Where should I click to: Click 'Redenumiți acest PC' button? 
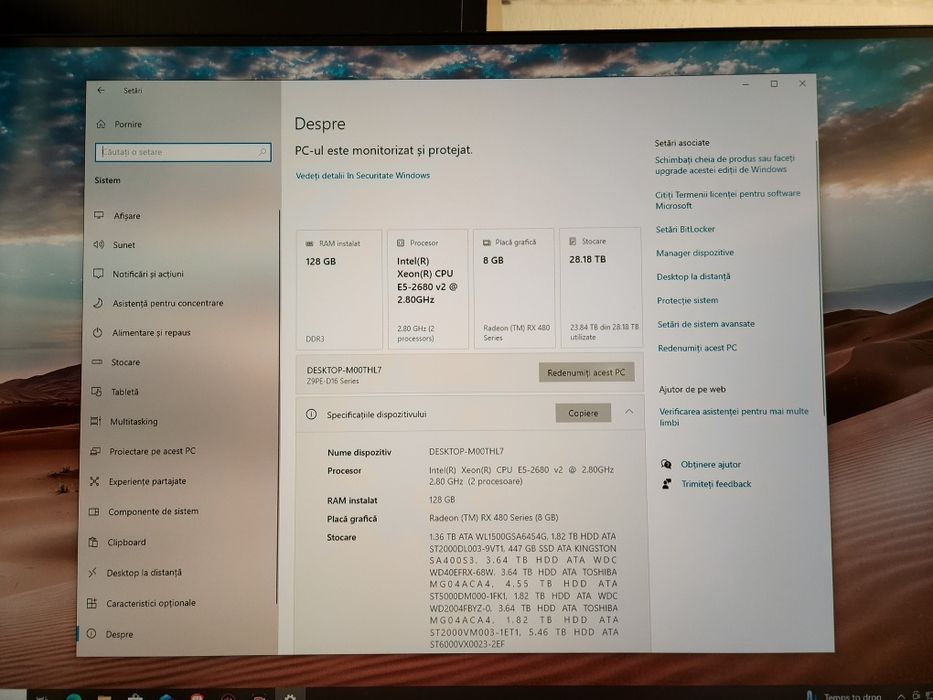point(587,373)
